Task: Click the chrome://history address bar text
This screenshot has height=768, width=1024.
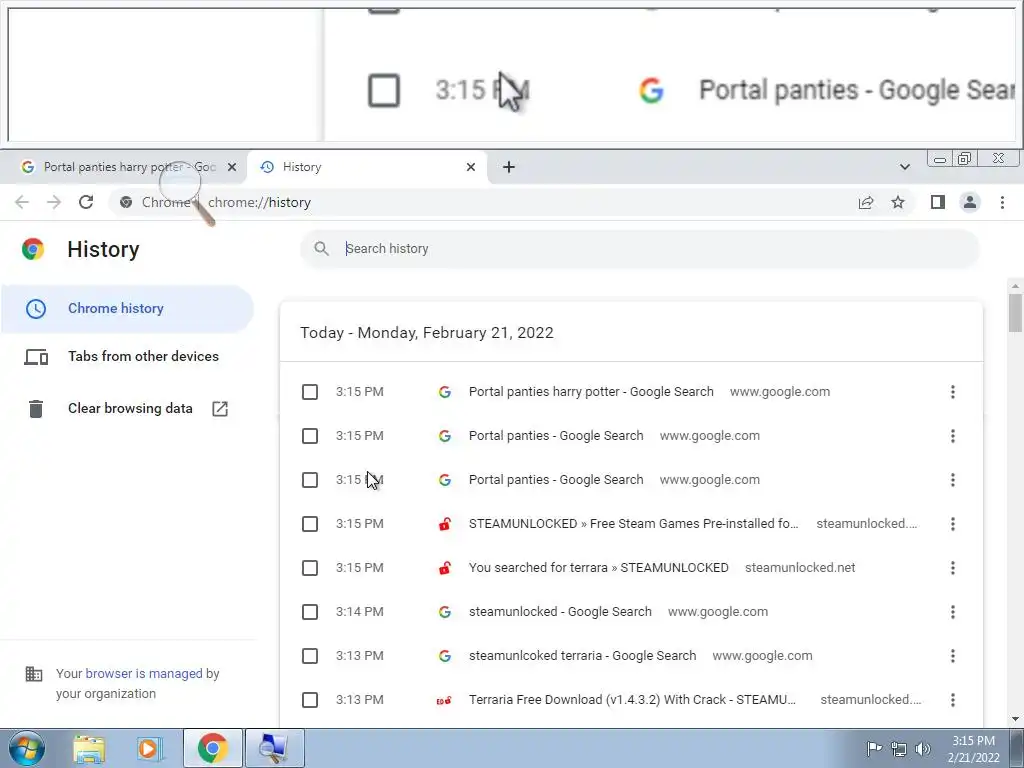Action: (x=259, y=202)
